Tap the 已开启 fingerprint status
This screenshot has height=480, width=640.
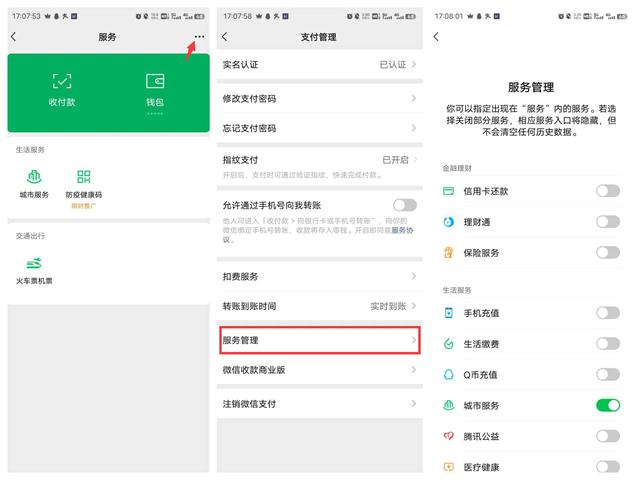click(395, 160)
